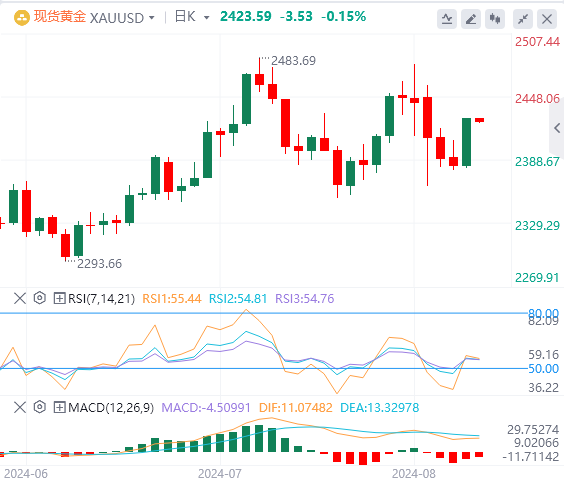
Task: Click the -11.71142 MACD axis value
Action: click(x=531, y=457)
